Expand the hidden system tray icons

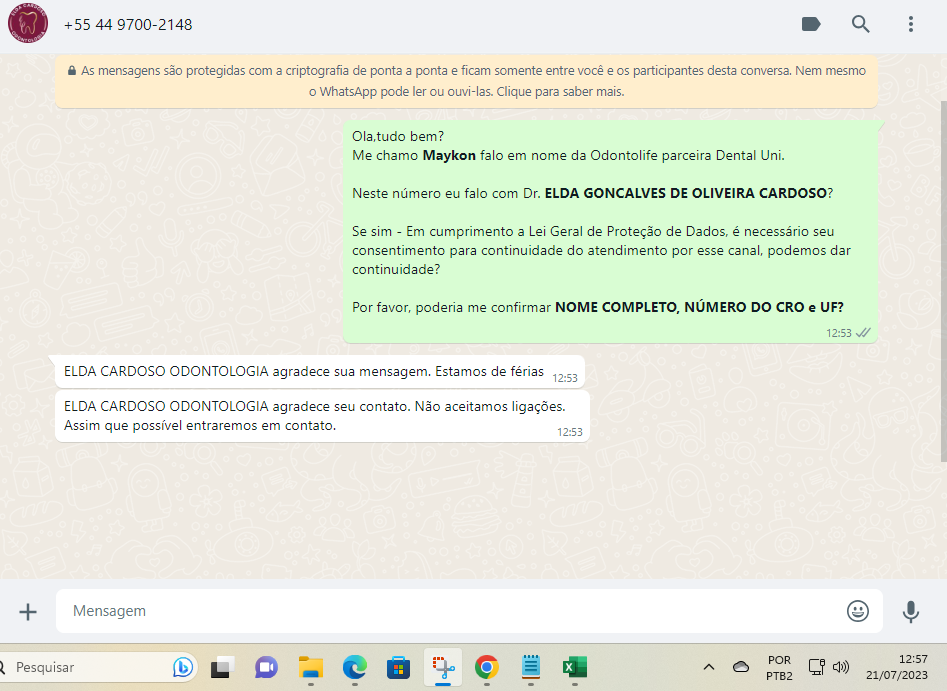coord(709,667)
